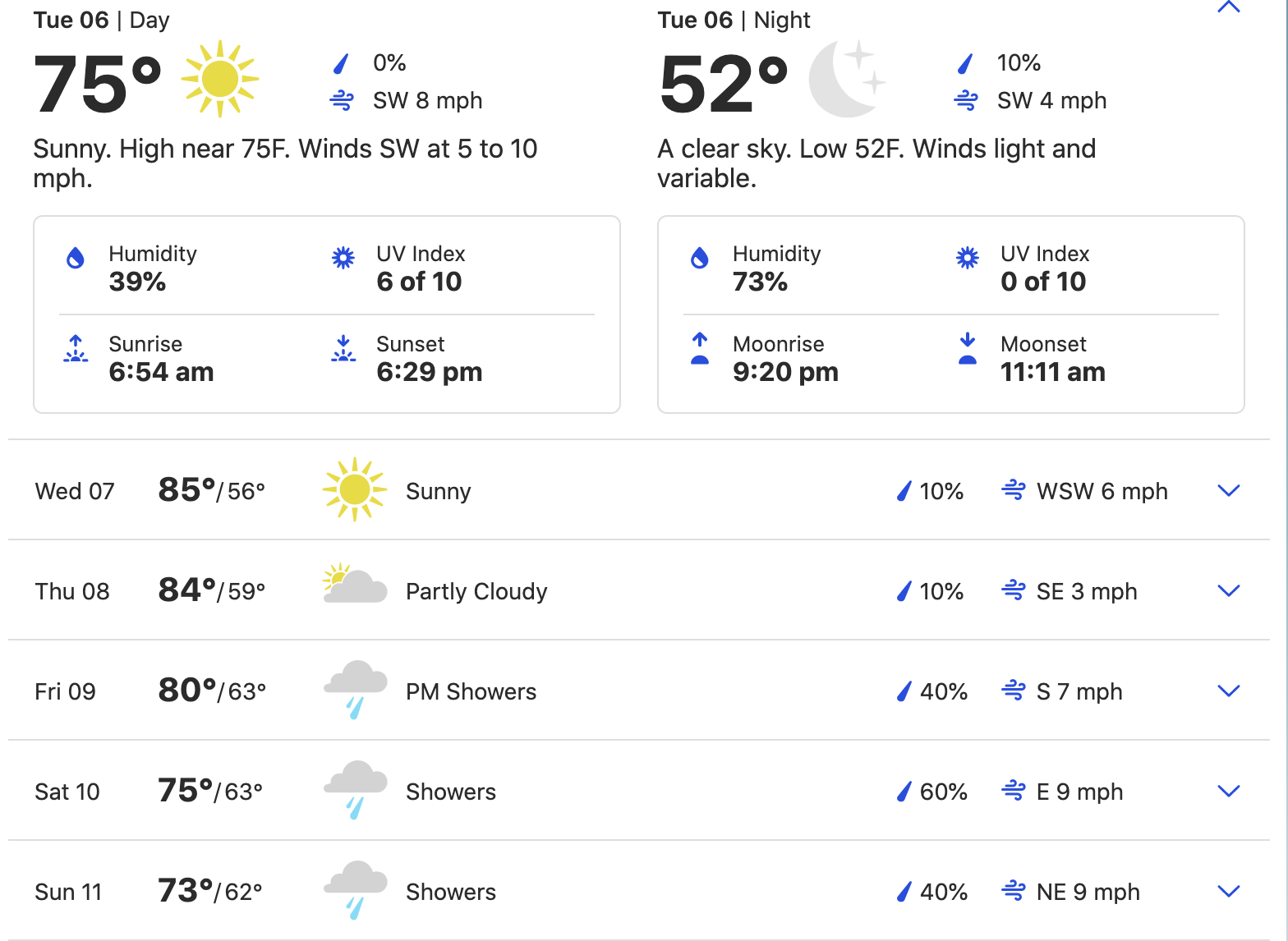
Task: Expand the Thu 08 forecast details
Action: (1228, 591)
